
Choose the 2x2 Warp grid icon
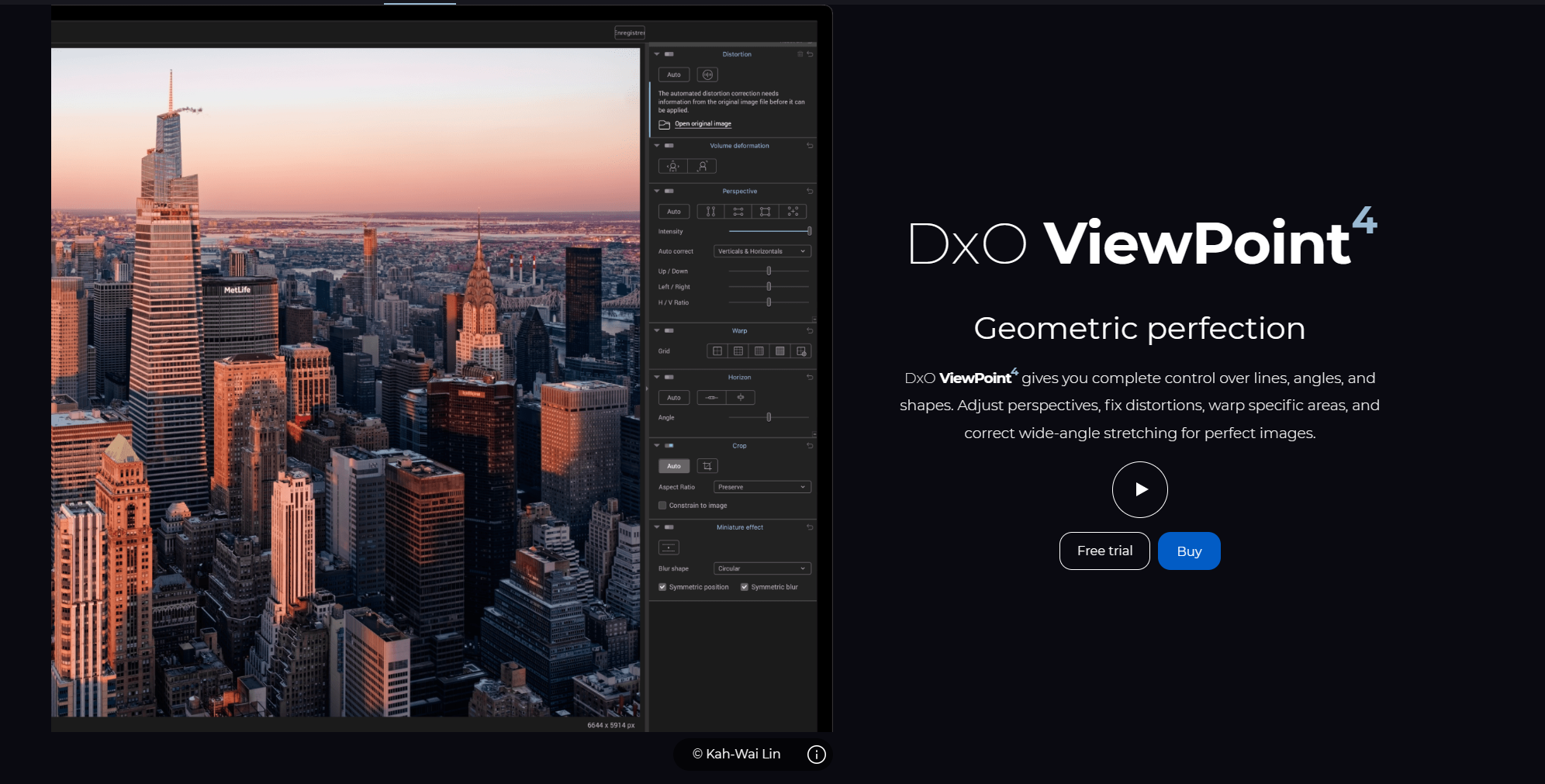point(717,351)
